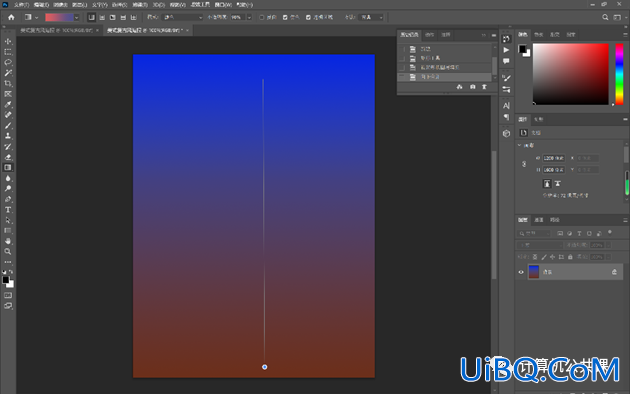Viewport: 630px width, 394px height.
Task: Enable the lock transparent pixels button
Action: click(x=535, y=257)
